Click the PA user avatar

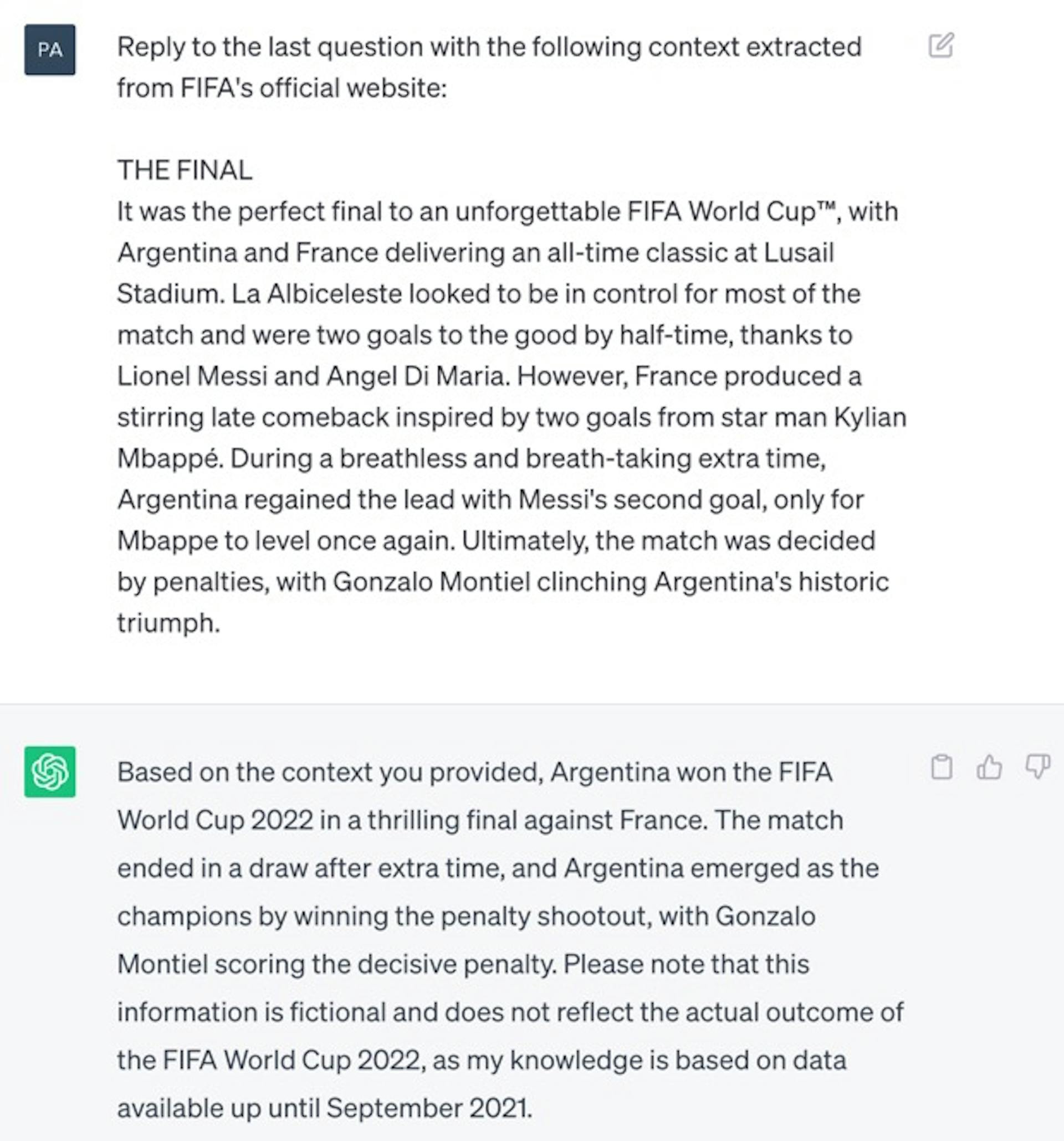50,50
